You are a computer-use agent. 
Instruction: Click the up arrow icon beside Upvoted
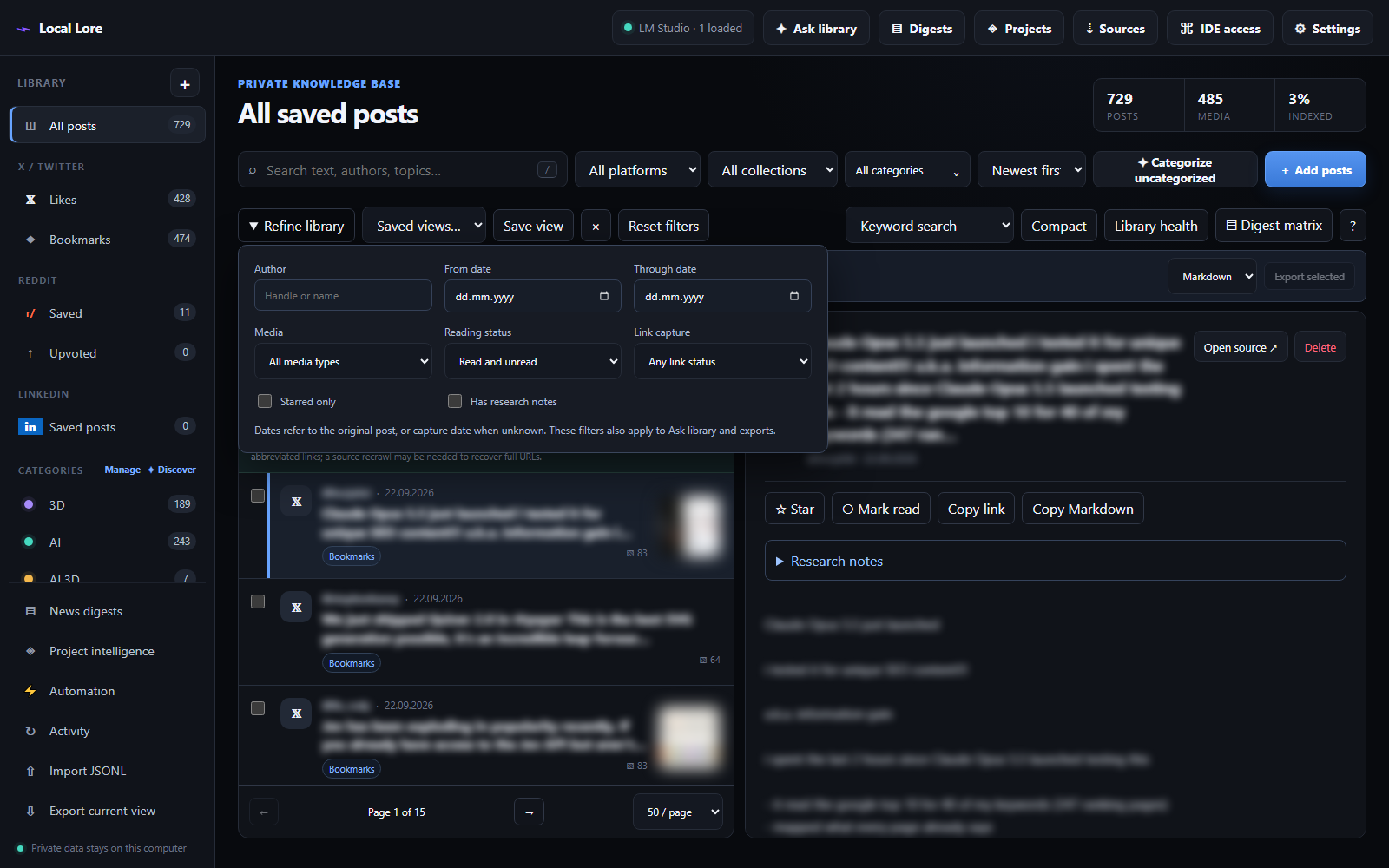30,353
